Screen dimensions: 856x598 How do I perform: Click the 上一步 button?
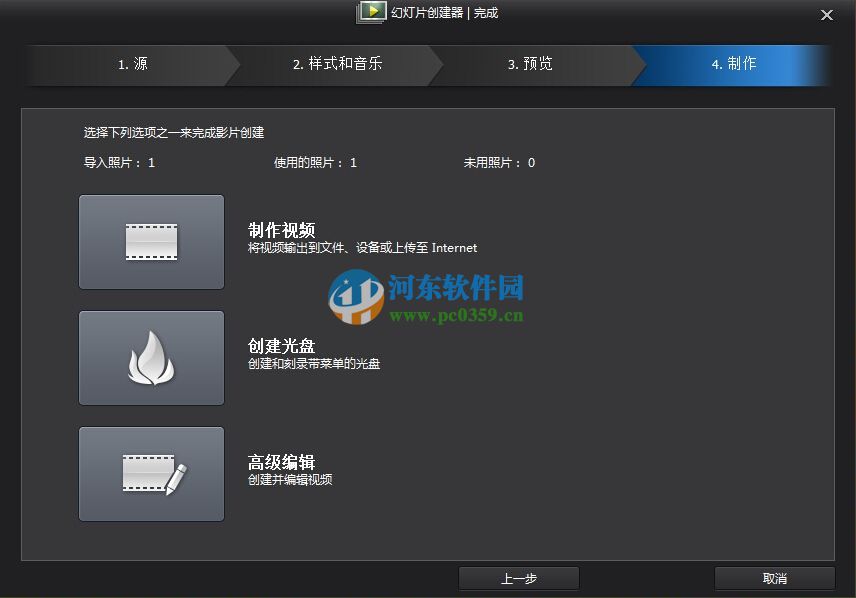click(x=518, y=577)
